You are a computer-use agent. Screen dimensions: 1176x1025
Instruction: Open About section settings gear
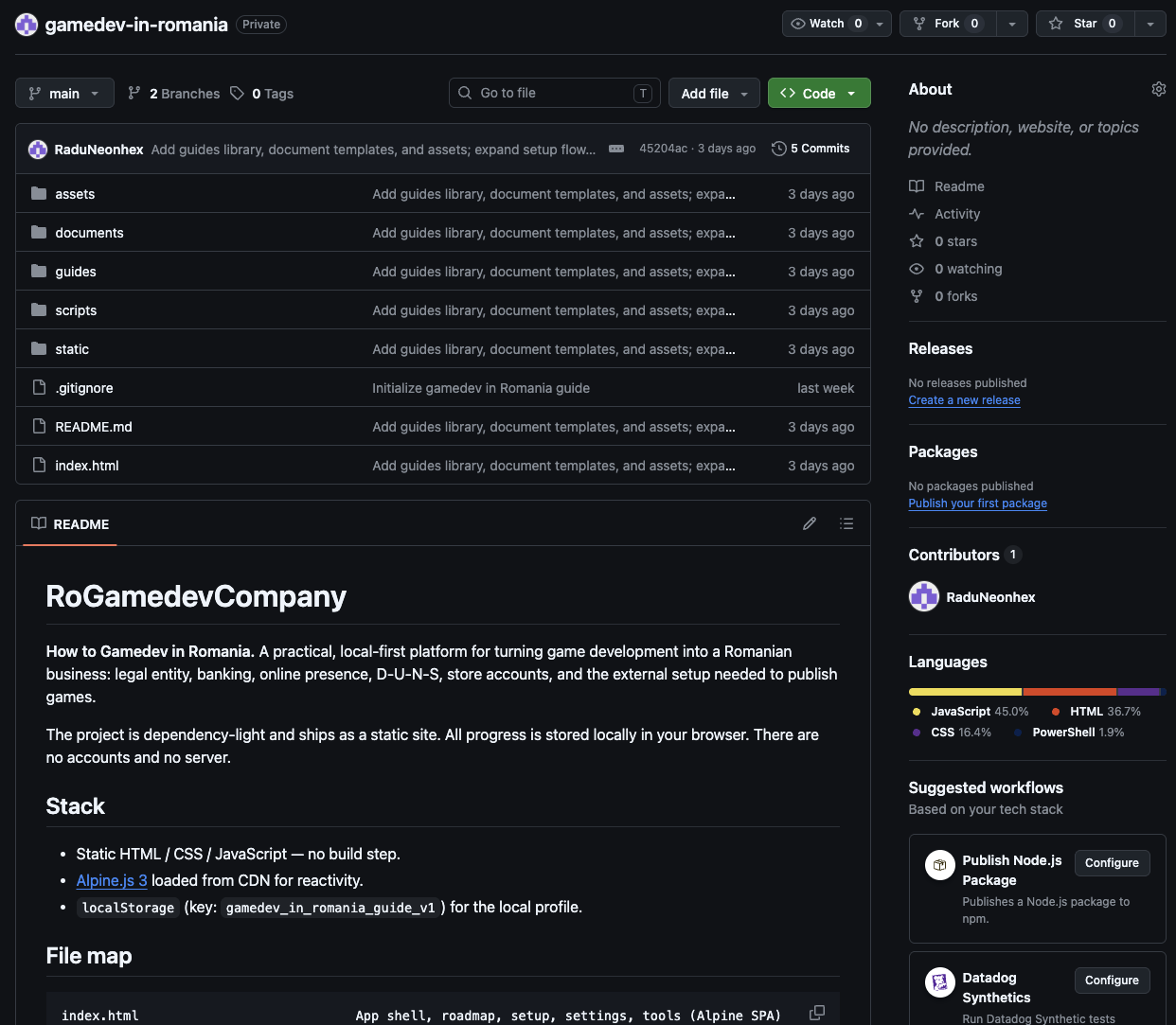(x=1158, y=89)
